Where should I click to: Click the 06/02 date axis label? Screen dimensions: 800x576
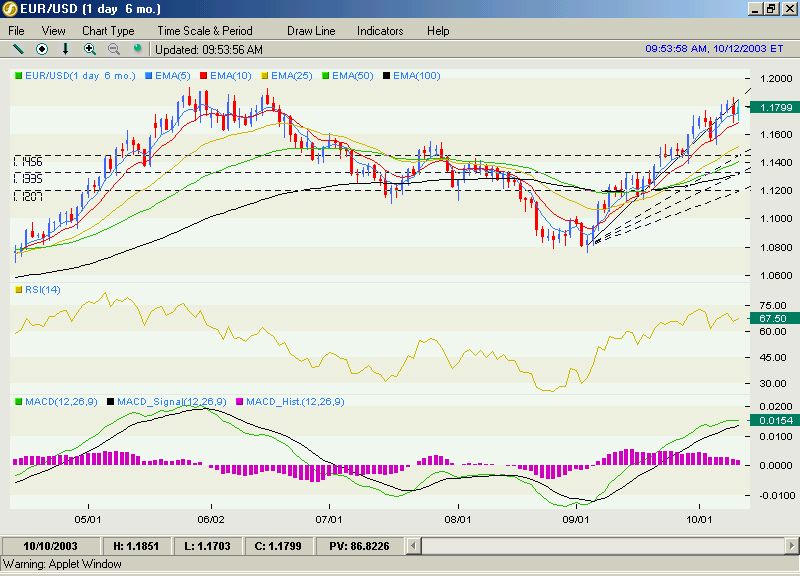[x=211, y=519]
